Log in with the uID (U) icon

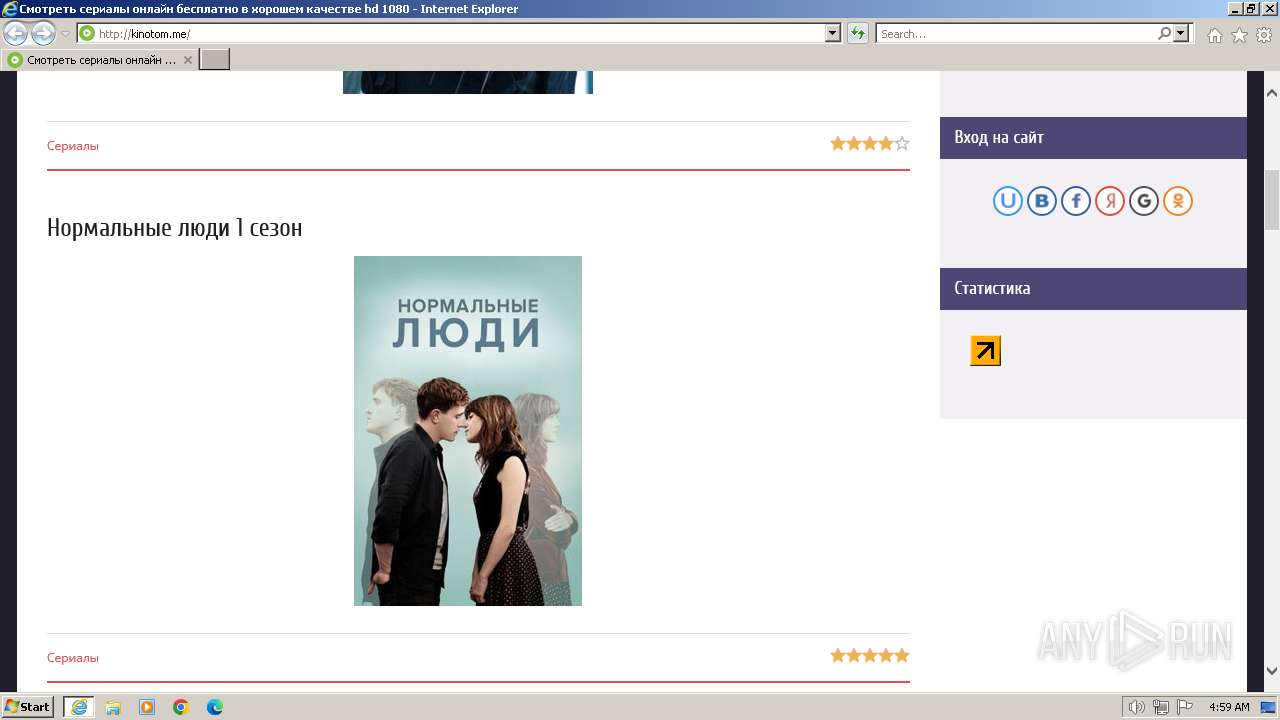(x=1008, y=201)
